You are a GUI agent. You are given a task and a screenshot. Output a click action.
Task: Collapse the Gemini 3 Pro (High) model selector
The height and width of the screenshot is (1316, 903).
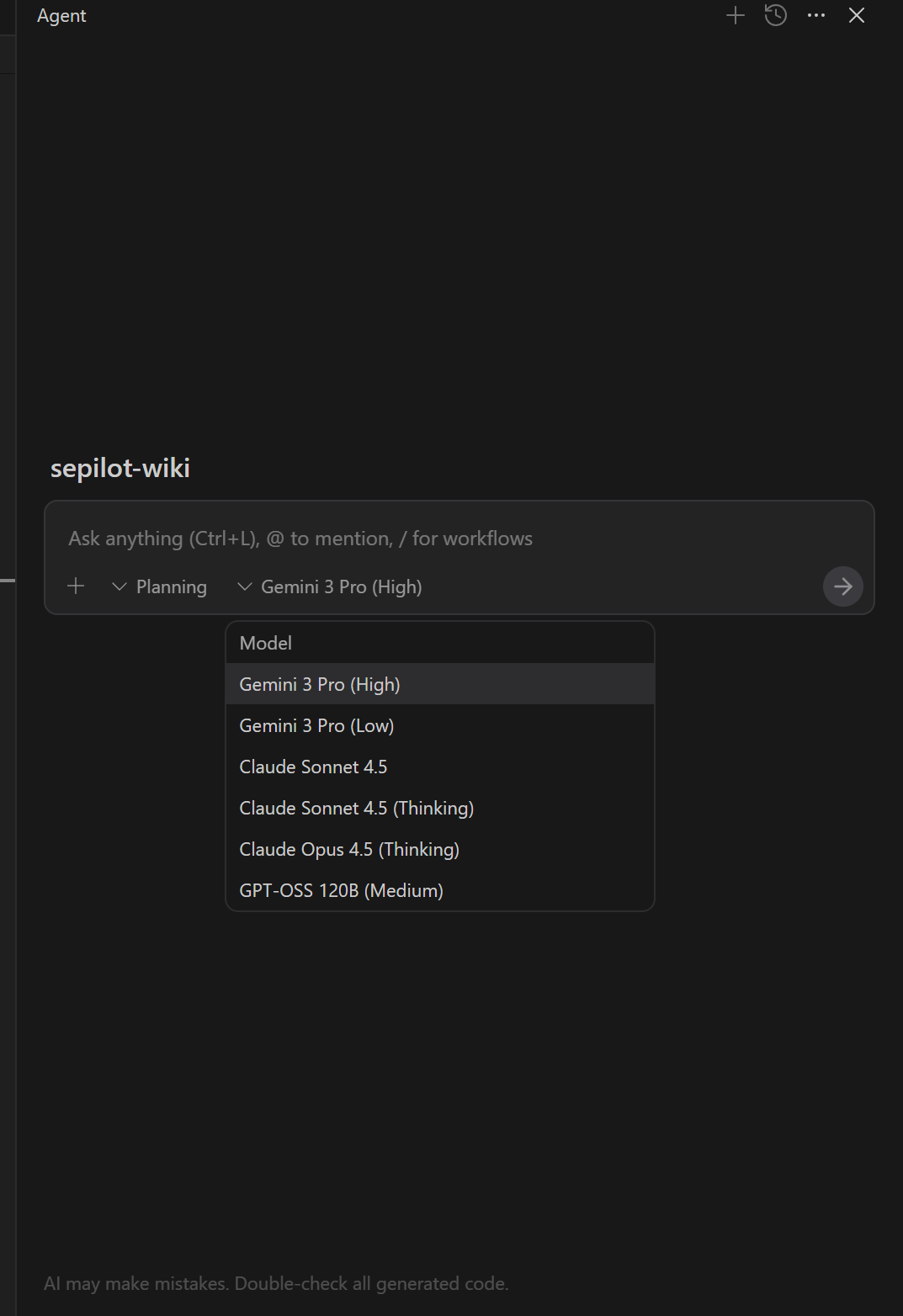coord(330,586)
